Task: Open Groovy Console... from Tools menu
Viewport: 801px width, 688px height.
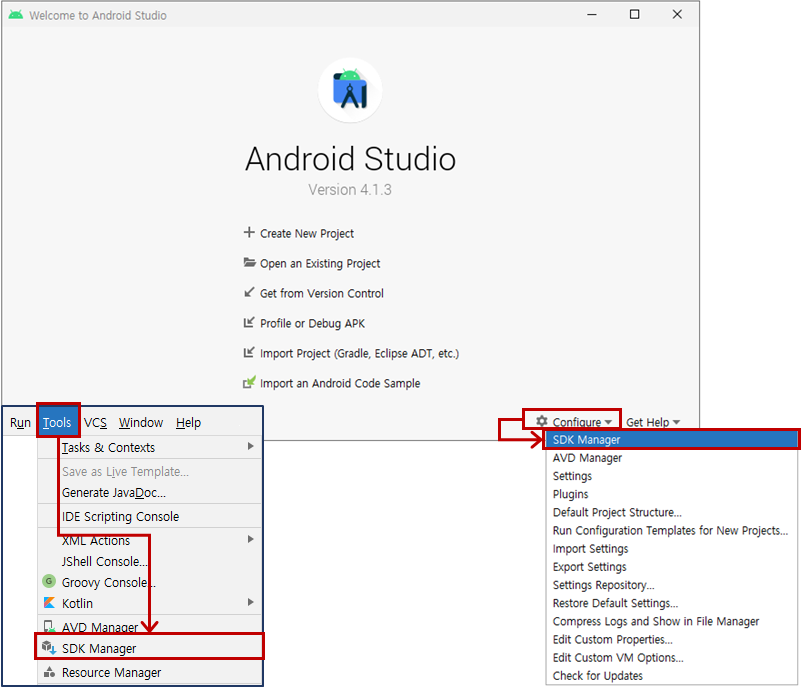Action: 150,582
